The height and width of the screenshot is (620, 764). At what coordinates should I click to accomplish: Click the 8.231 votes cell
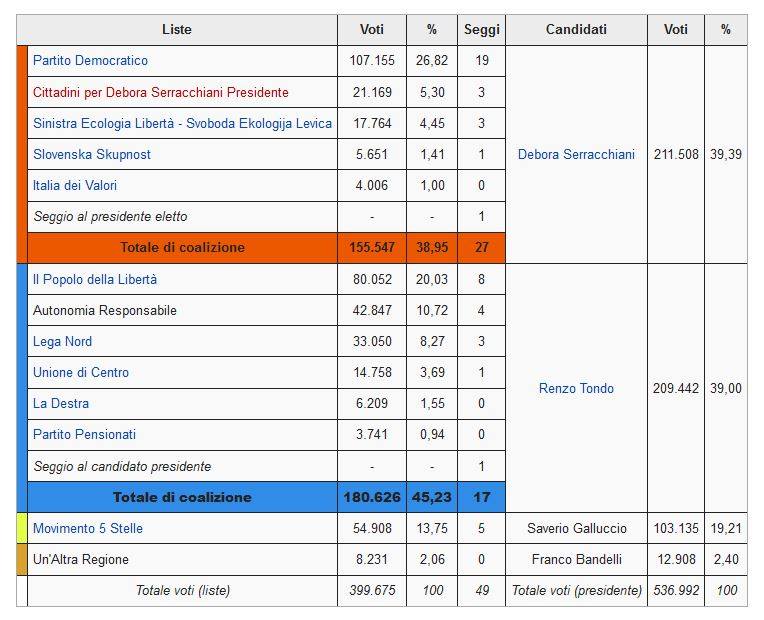coord(372,560)
